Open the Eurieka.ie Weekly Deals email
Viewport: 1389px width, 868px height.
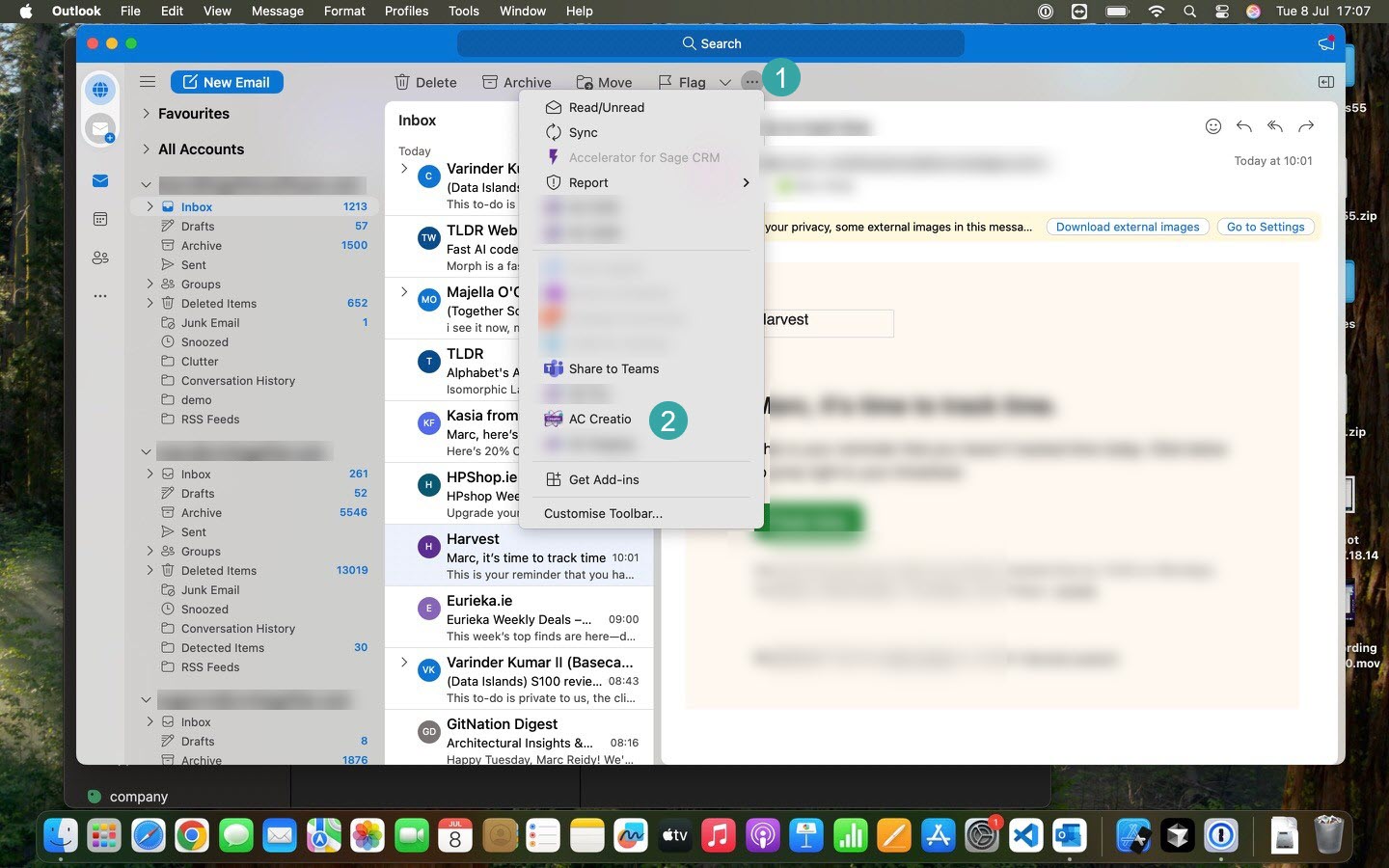(x=519, y=616)
